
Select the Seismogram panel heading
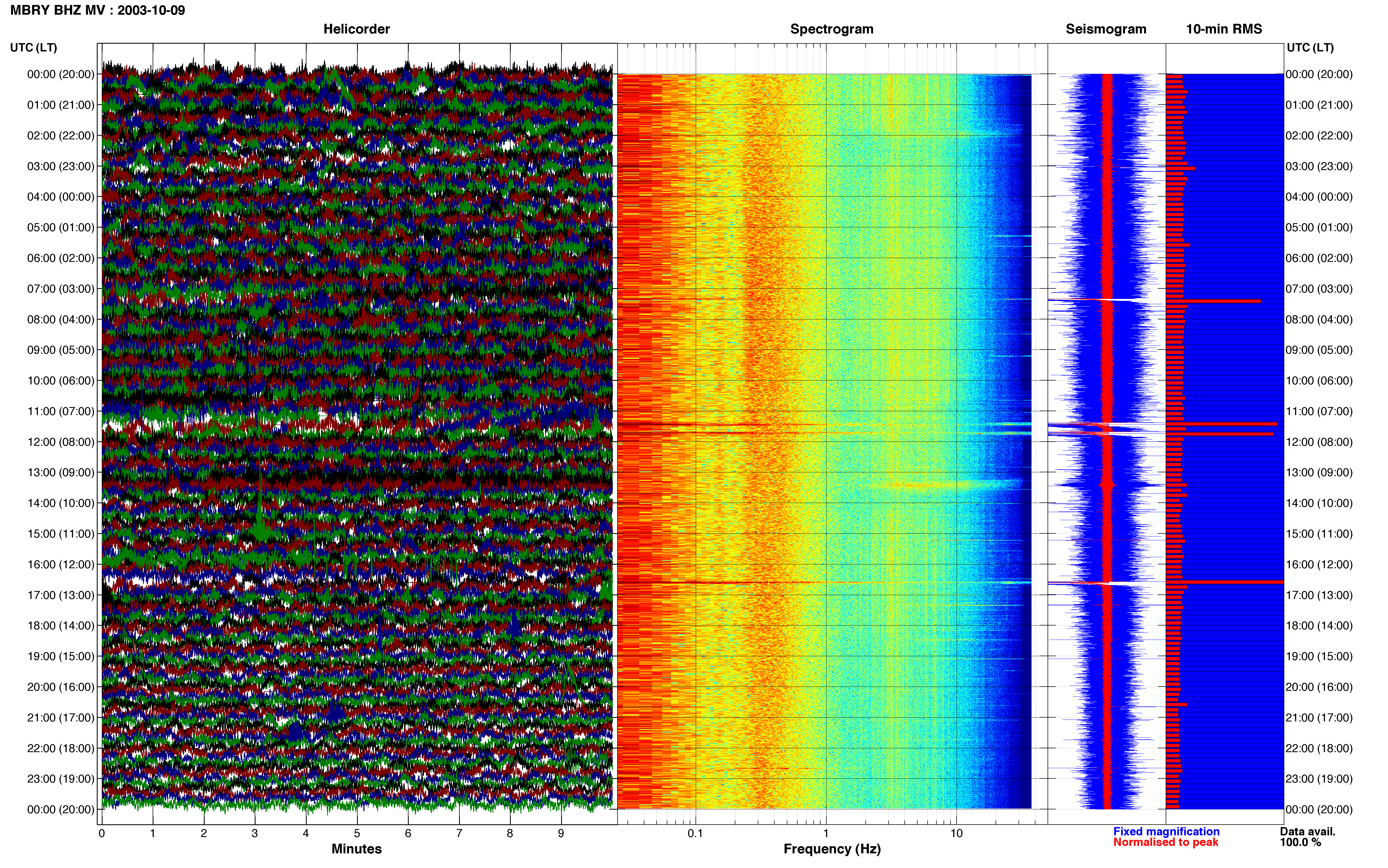1106,29
